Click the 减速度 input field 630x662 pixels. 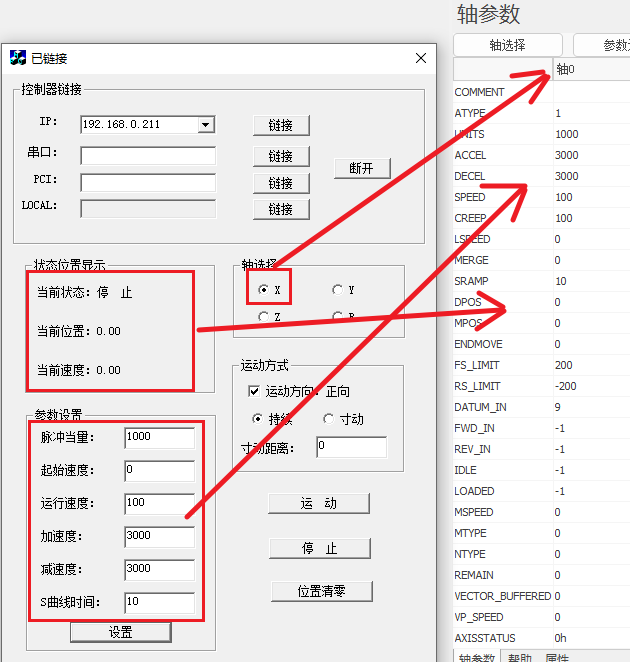(160, 570)
